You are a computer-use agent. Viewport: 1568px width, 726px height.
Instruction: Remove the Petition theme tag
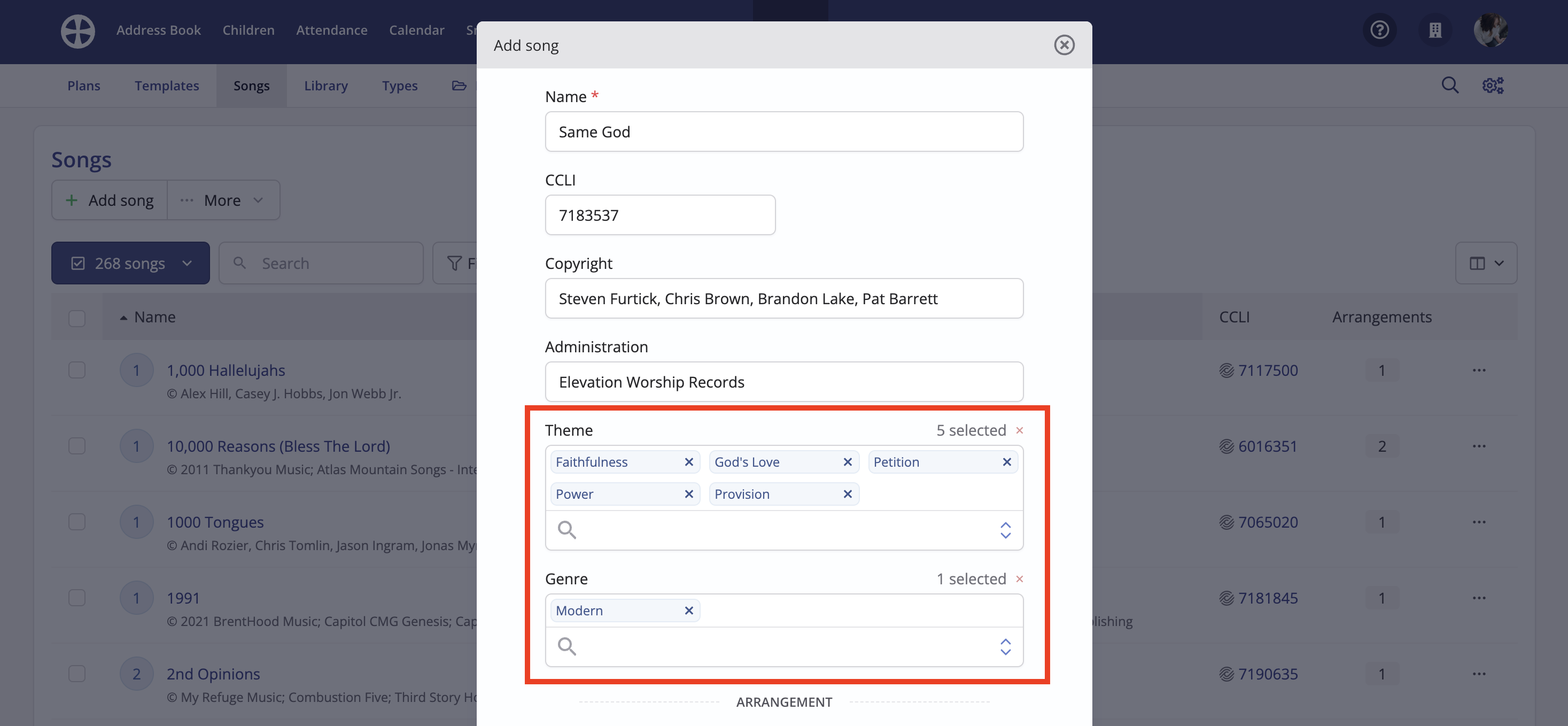pyautogui.click(x=1006, y=462)
